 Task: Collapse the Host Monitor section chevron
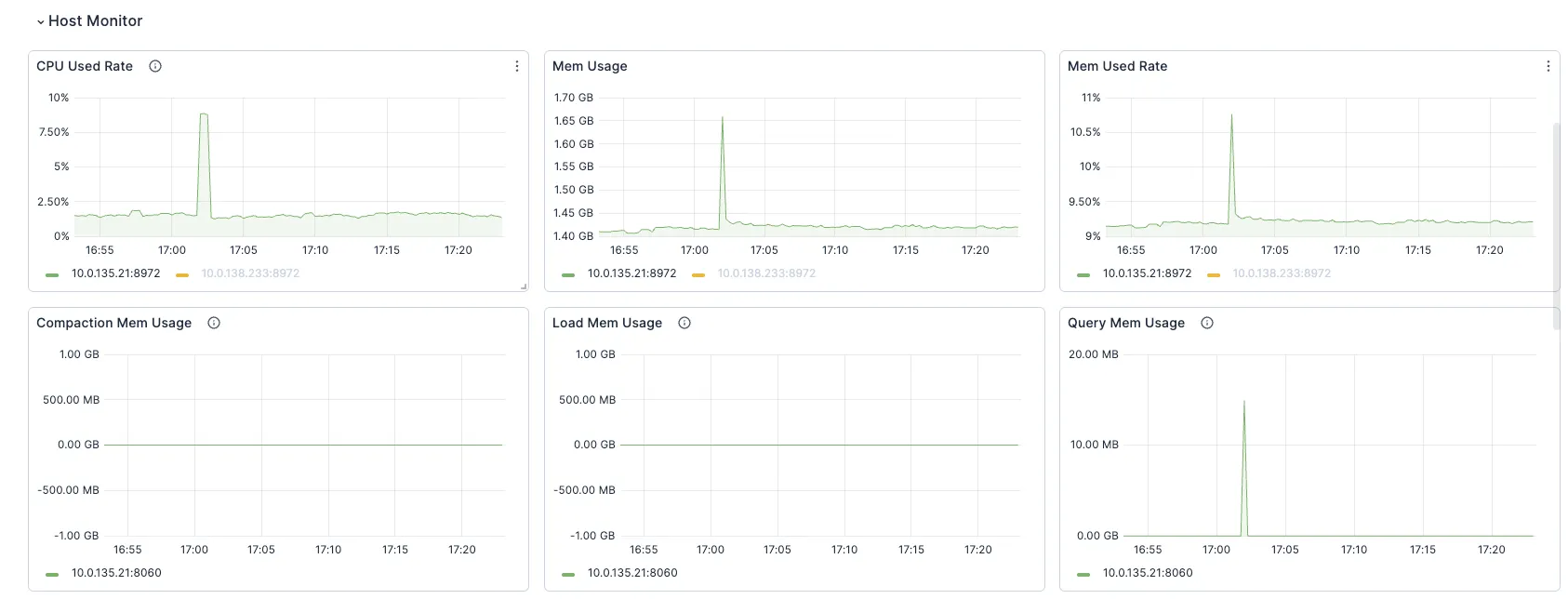[x=40, y=21]
